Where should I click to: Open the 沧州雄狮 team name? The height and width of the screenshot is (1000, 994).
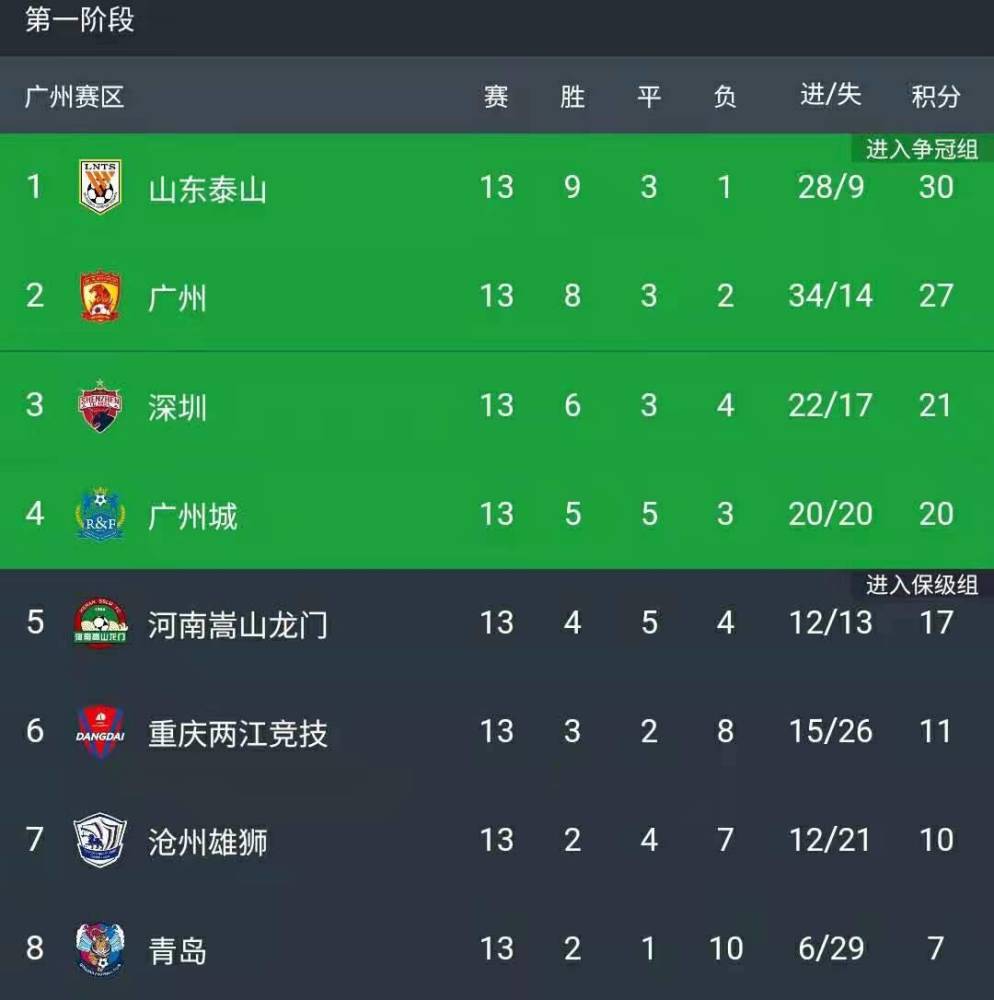pyautogui.click(x=208, y=842)
